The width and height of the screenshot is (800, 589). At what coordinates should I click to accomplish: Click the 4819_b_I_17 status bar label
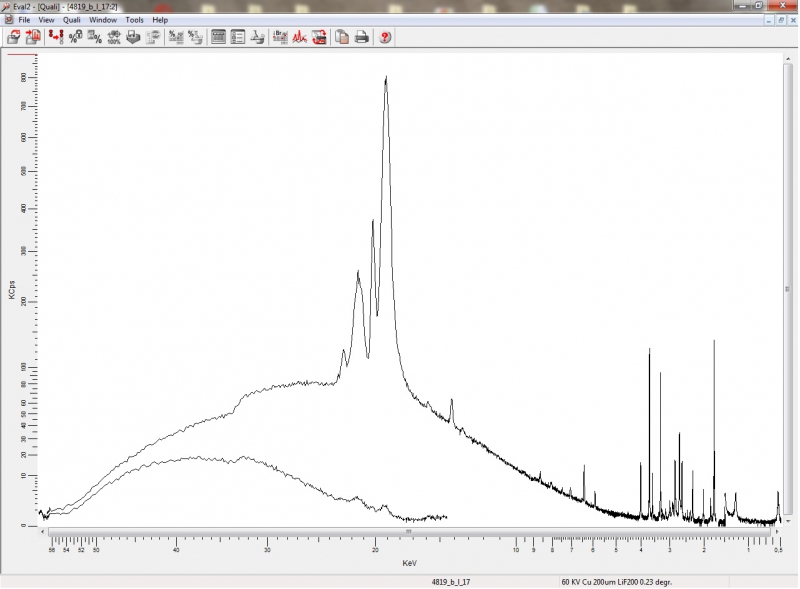pyautogui.click(x=451, y=581)
